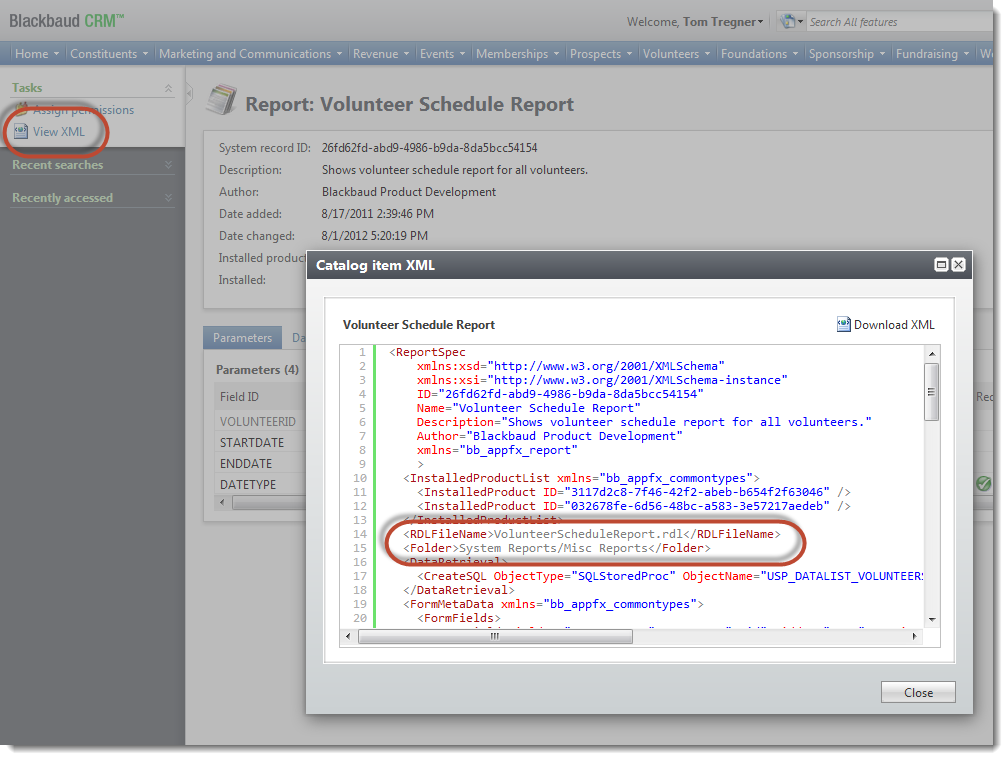Screen dimensions: 1008x760
Task: Click the Blackbaud CRM logo
Action: [66, 21]
